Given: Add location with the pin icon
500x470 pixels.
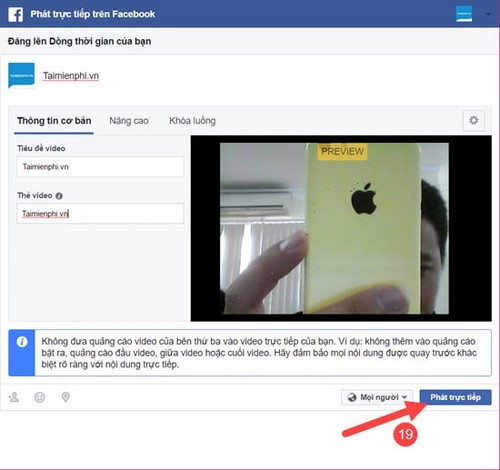Looking at the screenshot, I should click(66, 397).
